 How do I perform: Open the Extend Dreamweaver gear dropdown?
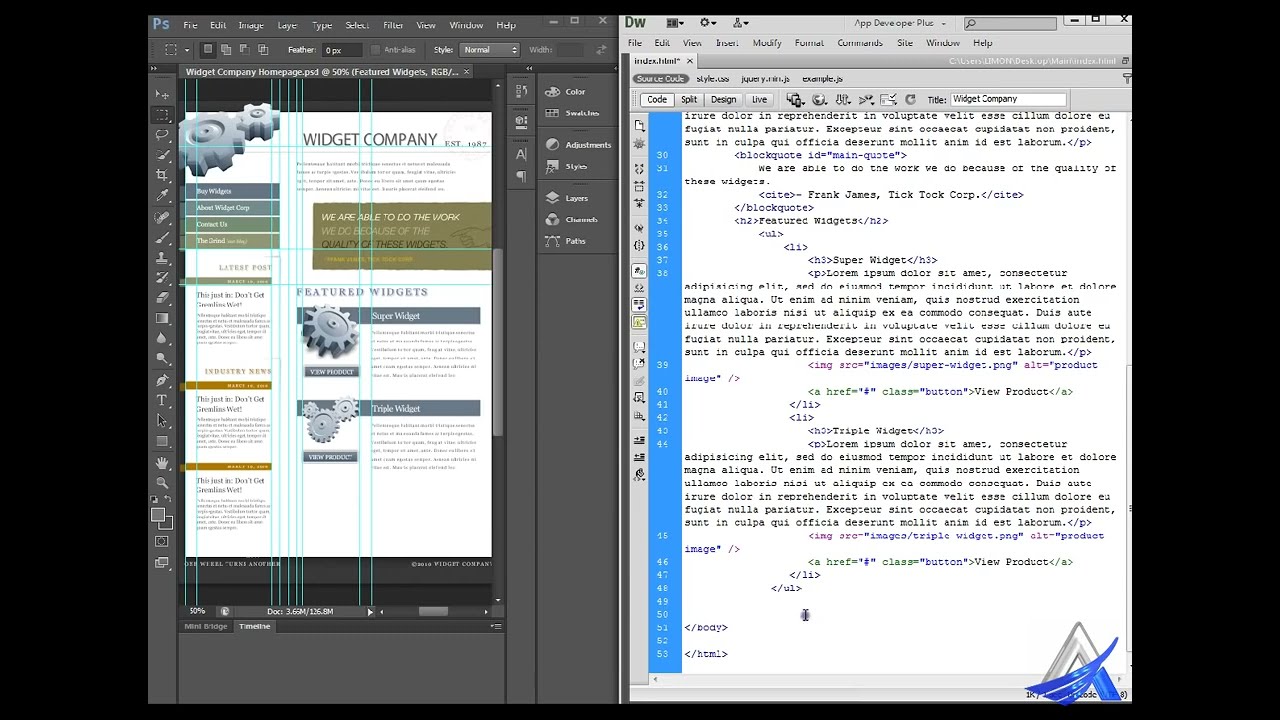pos(710,23)
